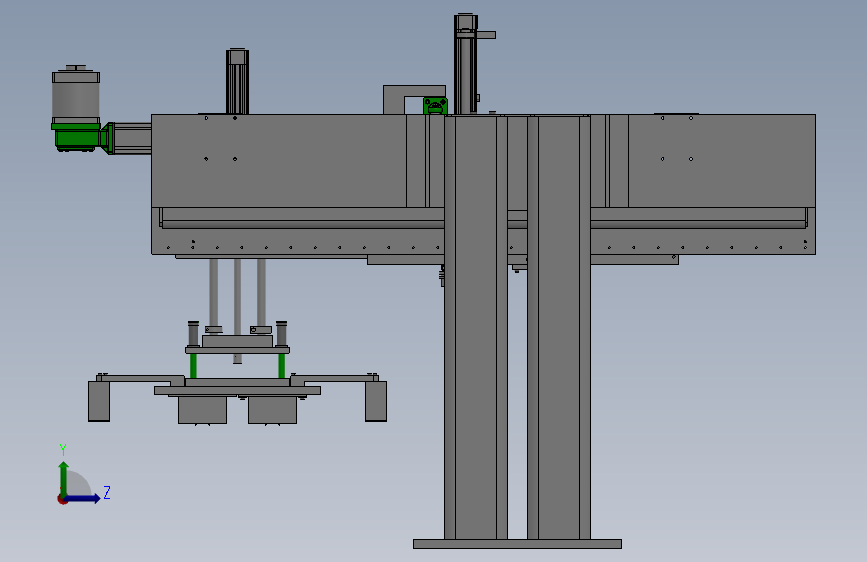867x562 pixels.
Task: Select the gray cylindrical motor at far left
Action: 76,95
